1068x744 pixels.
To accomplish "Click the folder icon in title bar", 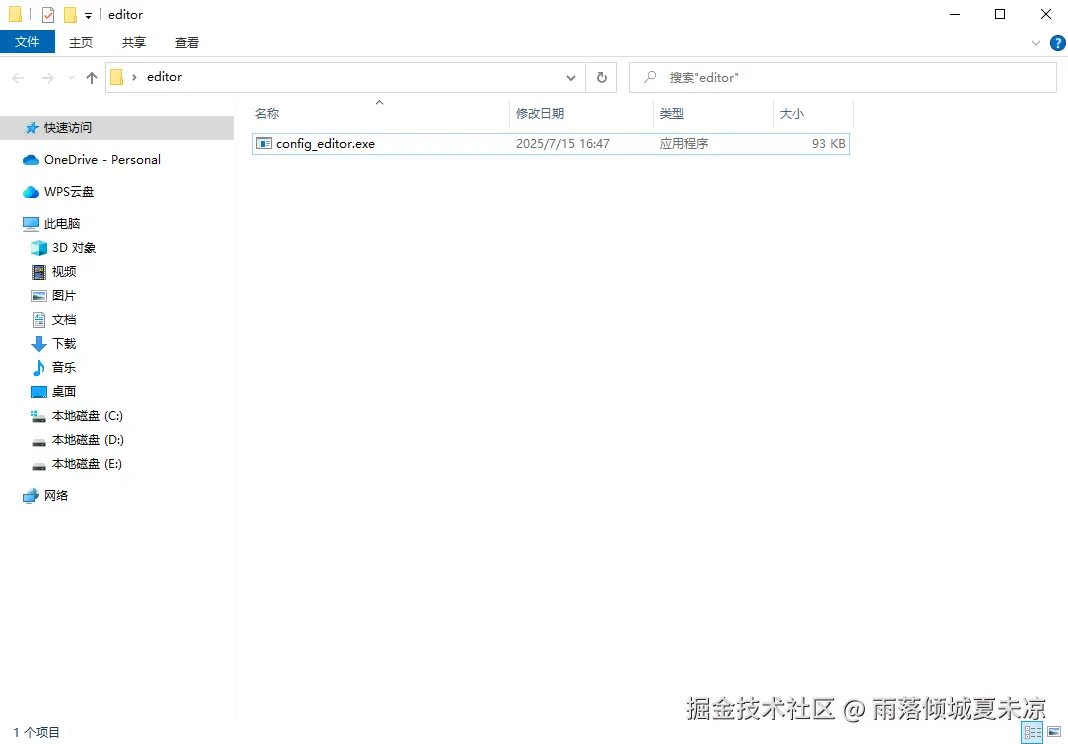I will point(15,14).
